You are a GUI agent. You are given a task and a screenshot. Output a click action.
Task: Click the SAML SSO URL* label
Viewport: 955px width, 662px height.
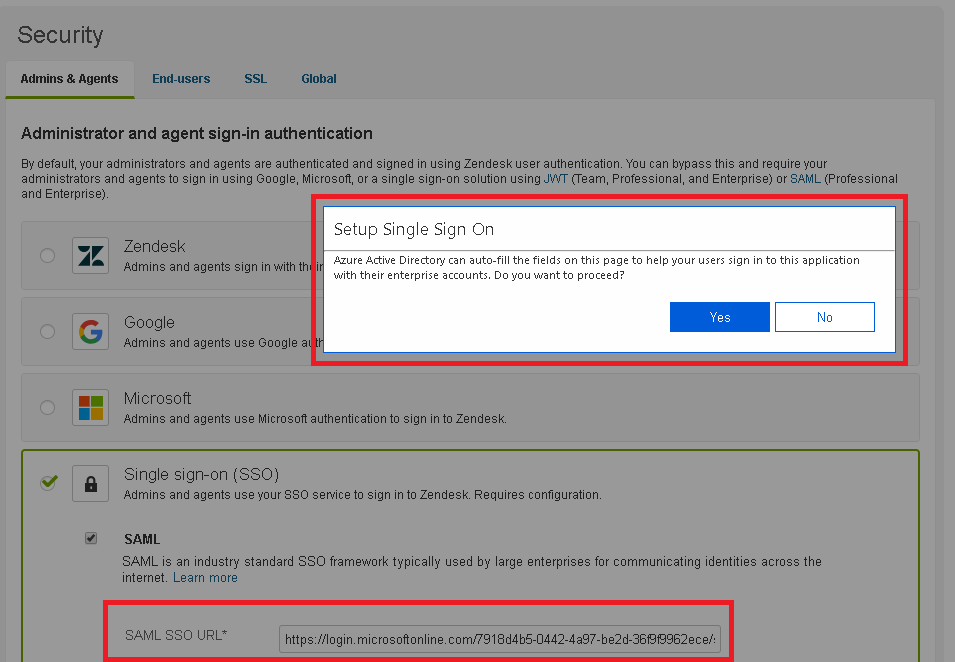[176, 635]
